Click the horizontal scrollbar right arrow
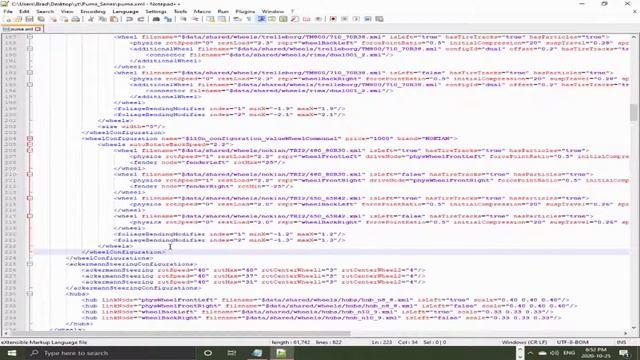This screenshot has height=360, width=640. (626, 333)
